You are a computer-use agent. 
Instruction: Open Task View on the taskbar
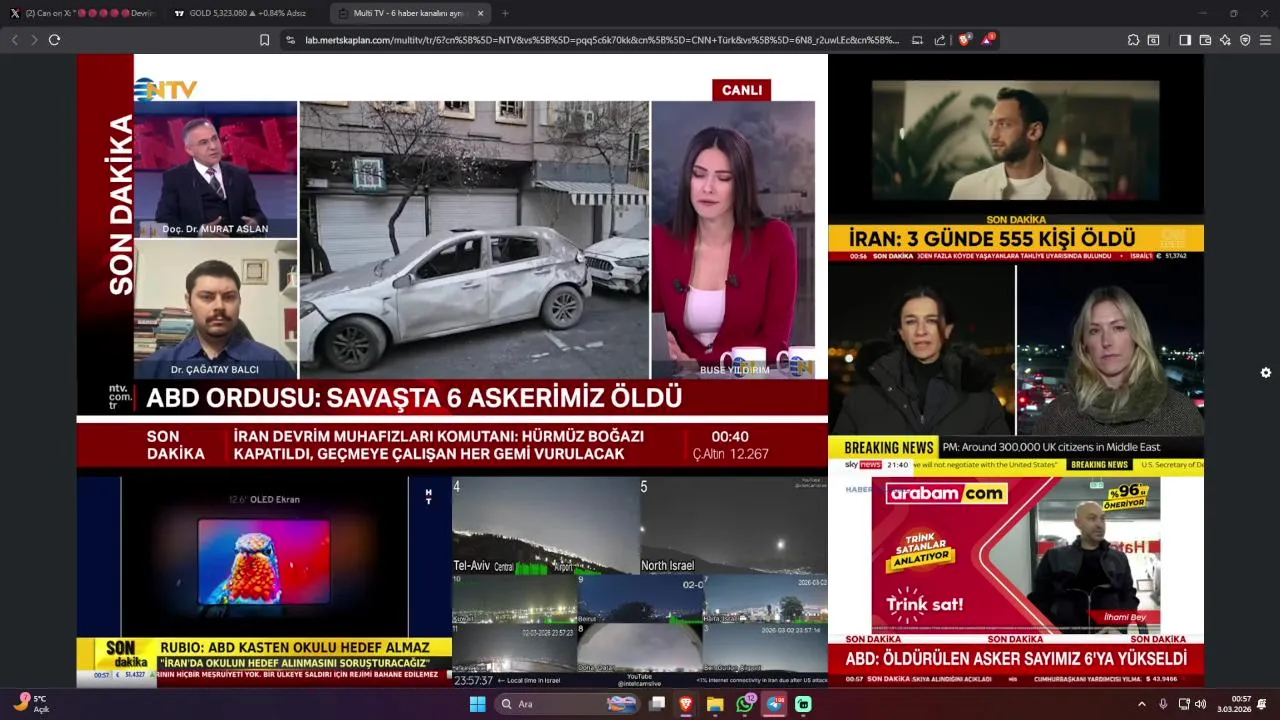[657, 704]
